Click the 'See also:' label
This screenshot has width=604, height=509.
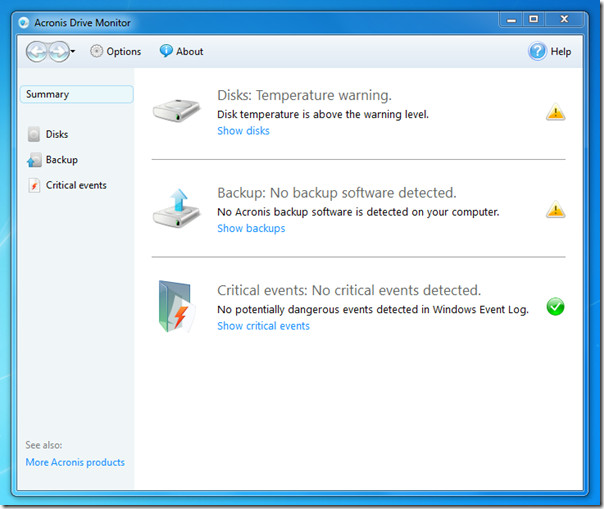click(44, 445)
